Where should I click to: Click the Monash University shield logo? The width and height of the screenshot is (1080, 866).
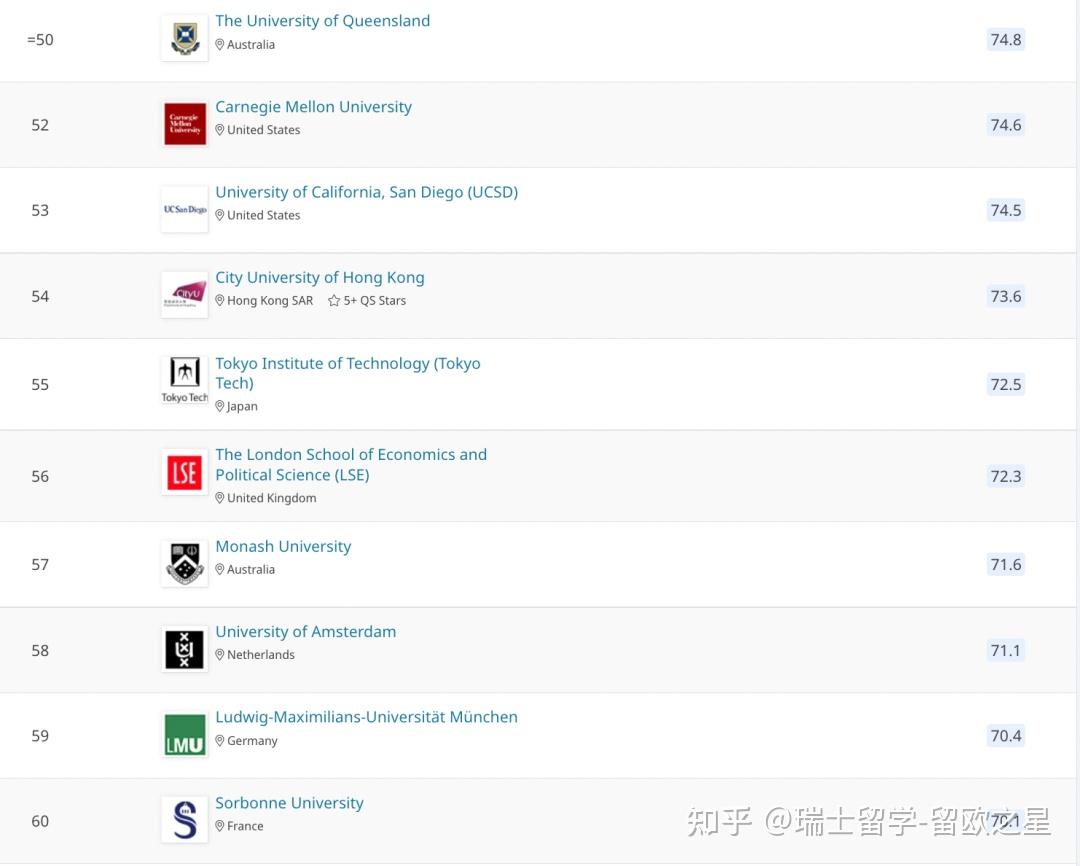[x=185, y=563]
